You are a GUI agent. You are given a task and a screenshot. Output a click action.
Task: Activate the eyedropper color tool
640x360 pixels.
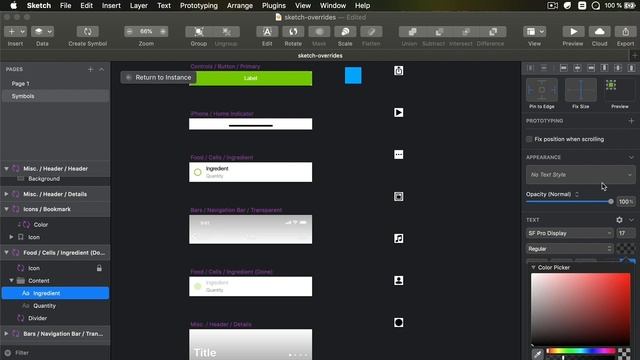click(537, 354)
